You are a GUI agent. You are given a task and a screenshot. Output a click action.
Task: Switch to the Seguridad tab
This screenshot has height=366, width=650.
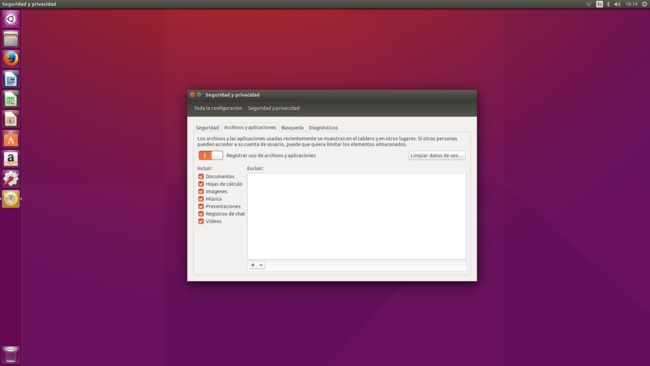click(207, 128)
